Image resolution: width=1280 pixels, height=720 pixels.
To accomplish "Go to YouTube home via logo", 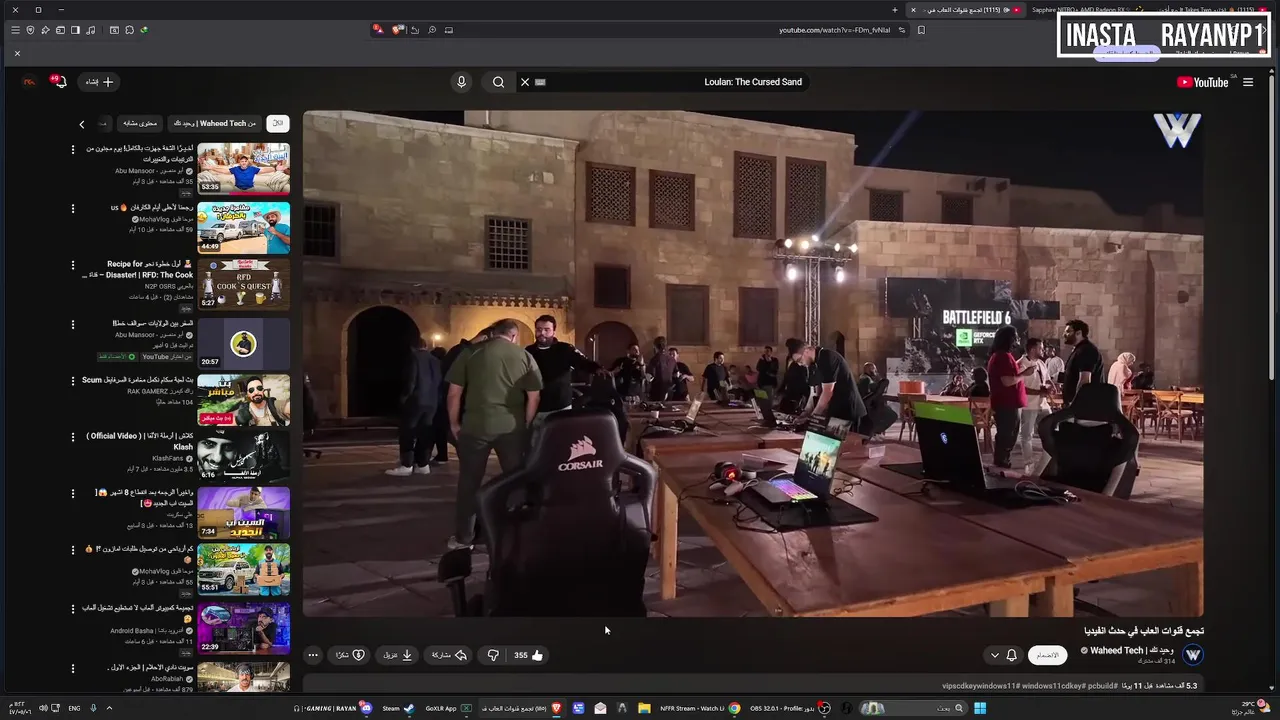I will point(1203,82).
